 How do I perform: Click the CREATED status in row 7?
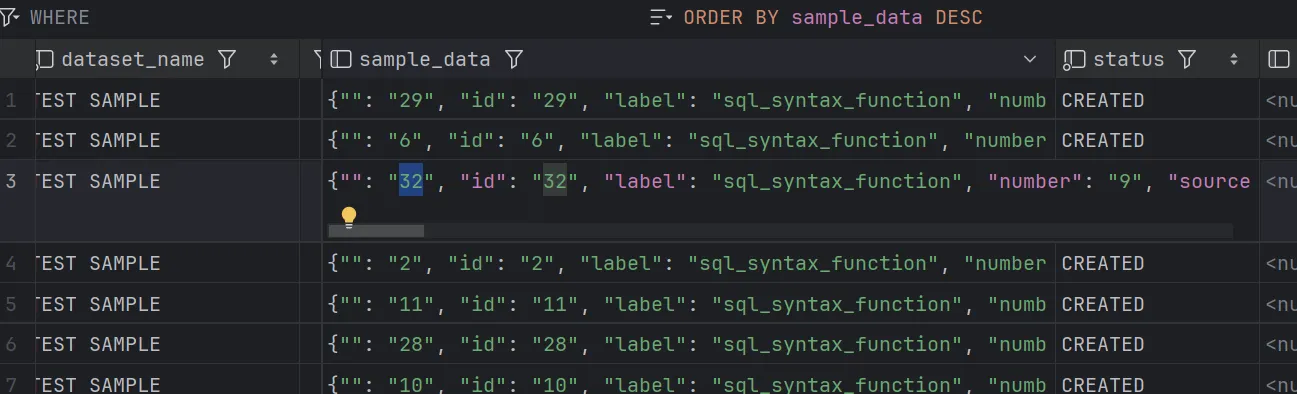[1103, 385]
